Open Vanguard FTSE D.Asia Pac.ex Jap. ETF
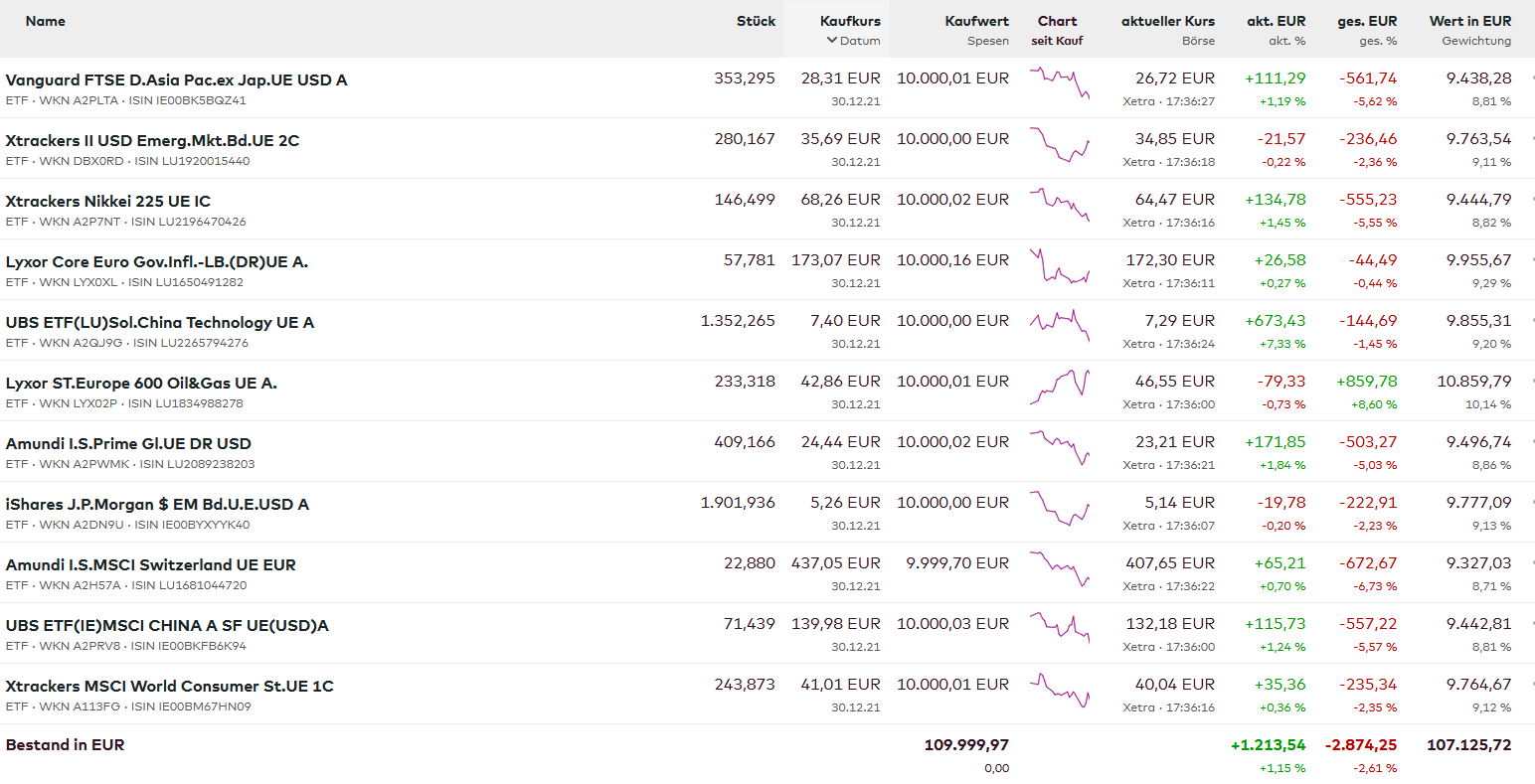 point(176,80)
